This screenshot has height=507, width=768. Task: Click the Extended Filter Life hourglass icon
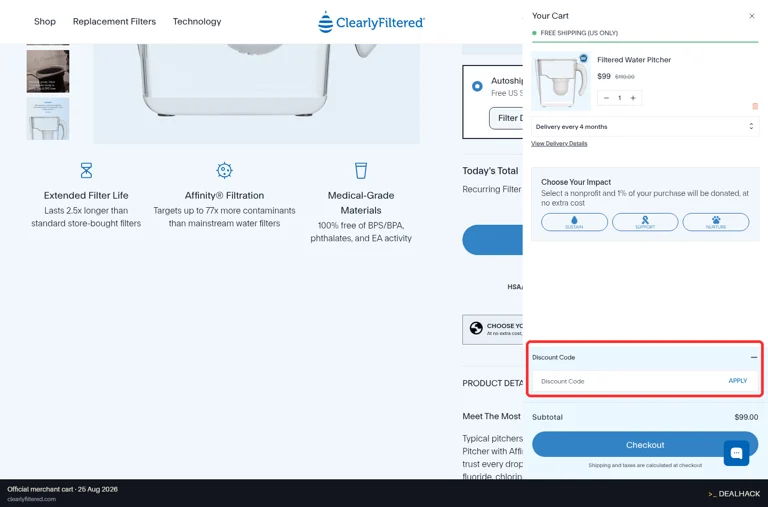tap(86, 170)
